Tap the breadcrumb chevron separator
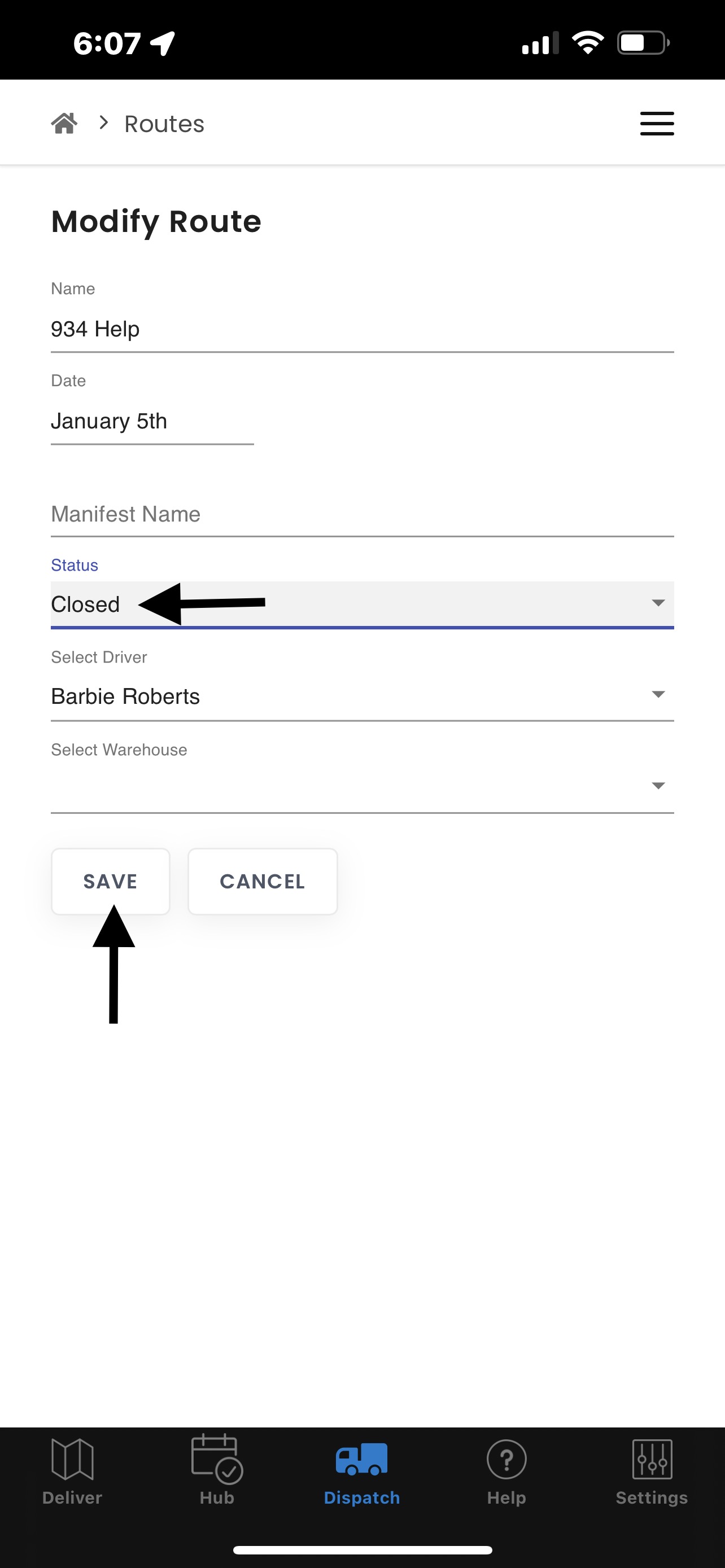 point(104,124)
